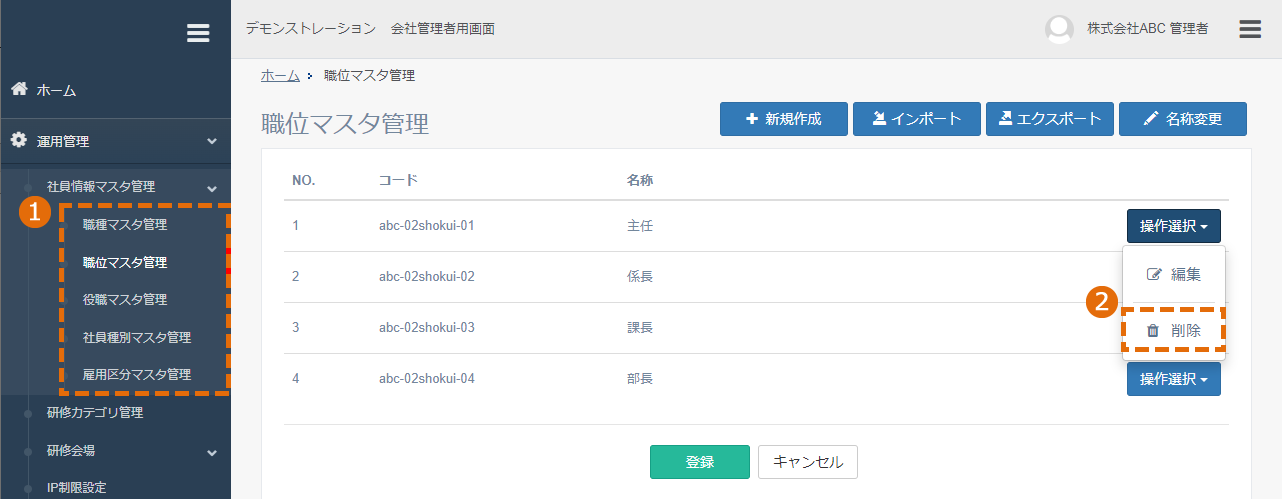Click the export icon on エクスポート button
This screenshot has width=1282, height=499.
click(x=1004, y=119)
